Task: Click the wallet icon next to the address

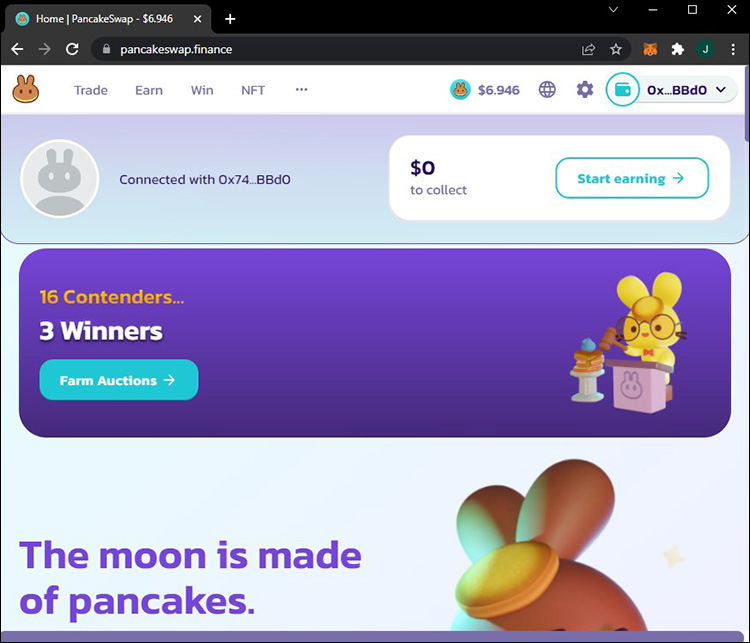Action: coord(622,89)
